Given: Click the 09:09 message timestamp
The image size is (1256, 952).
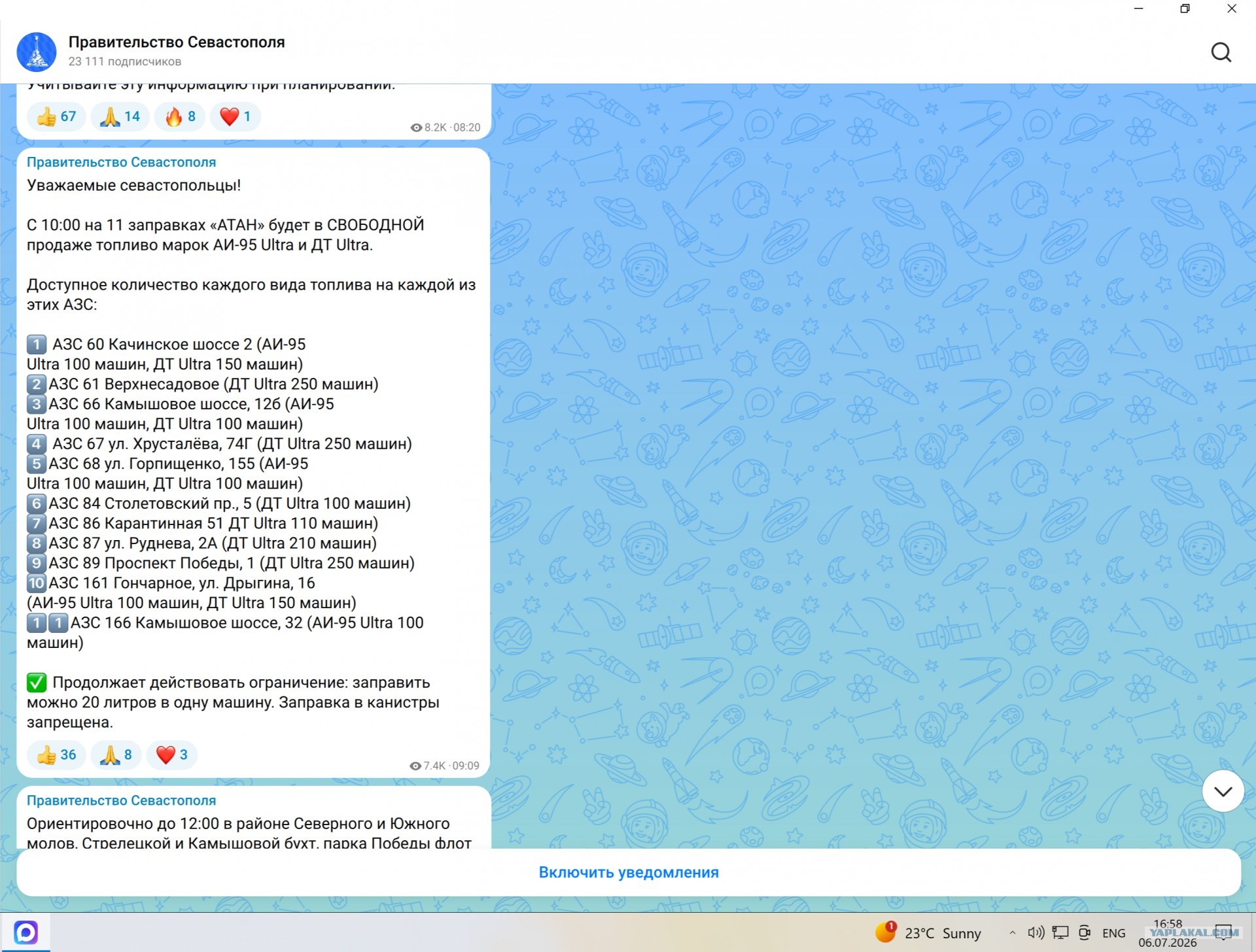Looking at the screenshot, I should (x=466, y=766).
